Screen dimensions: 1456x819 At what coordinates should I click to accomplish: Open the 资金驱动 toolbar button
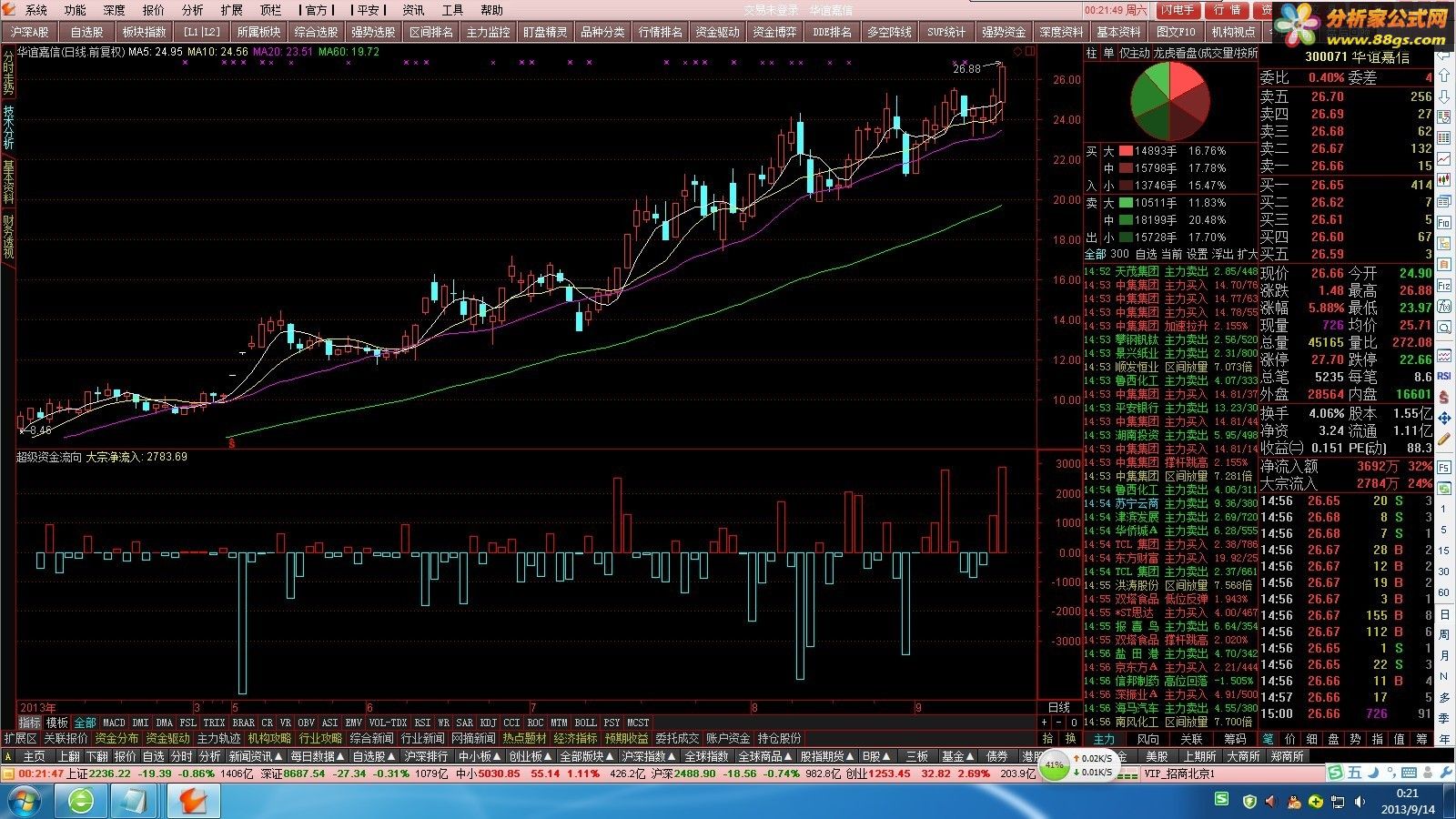(x=718, y=32)
